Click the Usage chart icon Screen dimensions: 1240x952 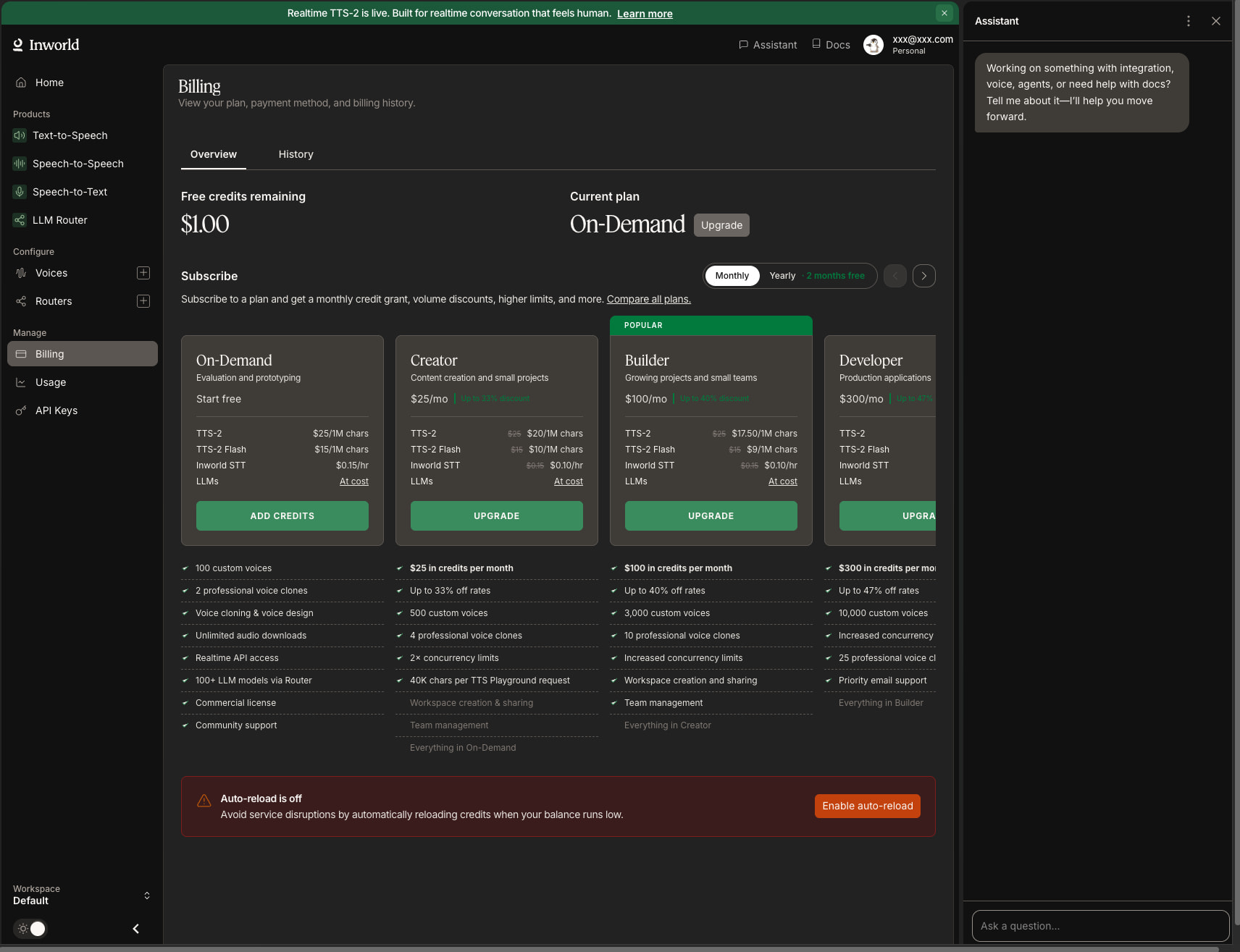pos(21,382)
